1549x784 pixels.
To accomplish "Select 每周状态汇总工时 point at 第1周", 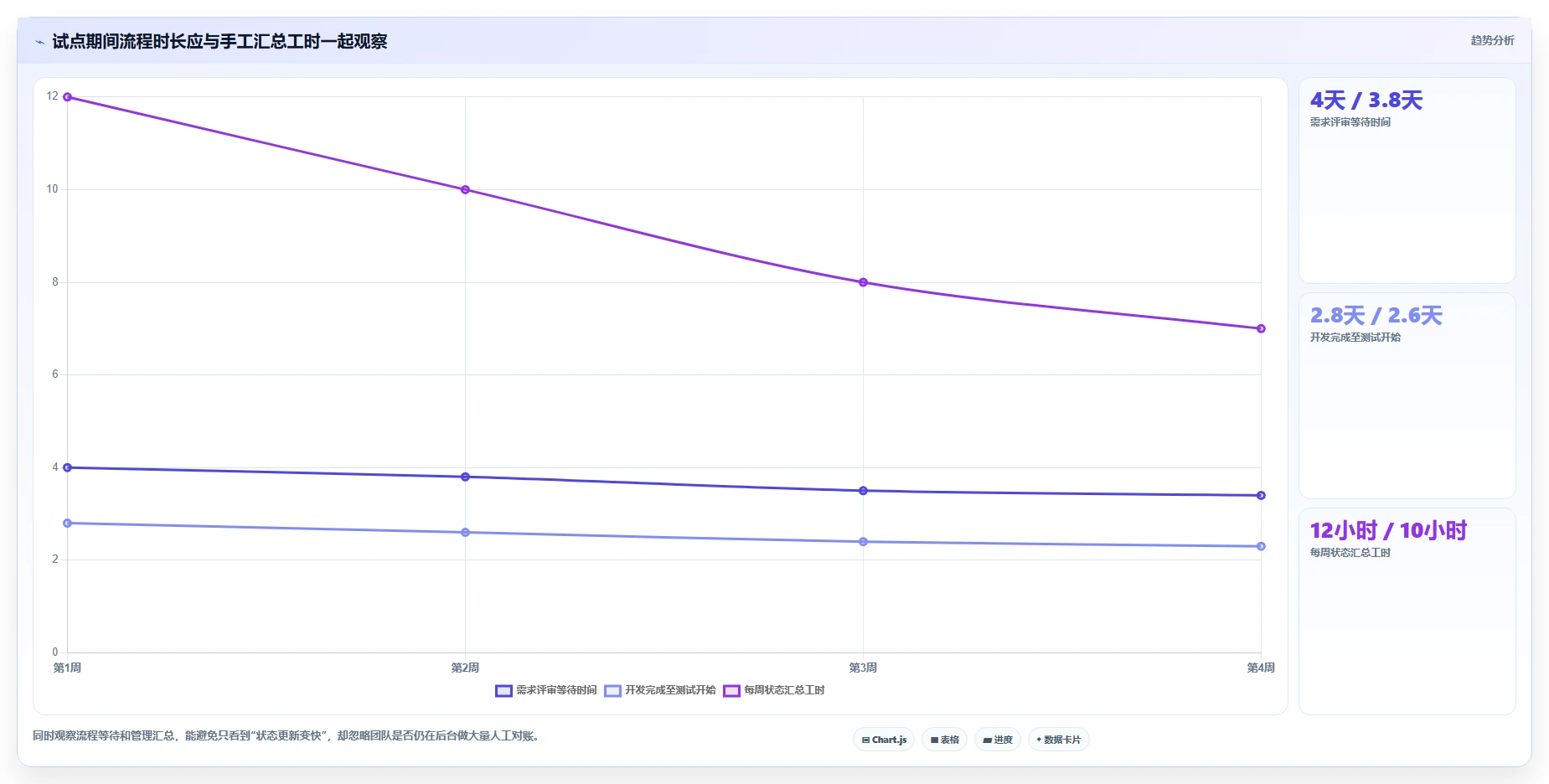I will point(68,97).
